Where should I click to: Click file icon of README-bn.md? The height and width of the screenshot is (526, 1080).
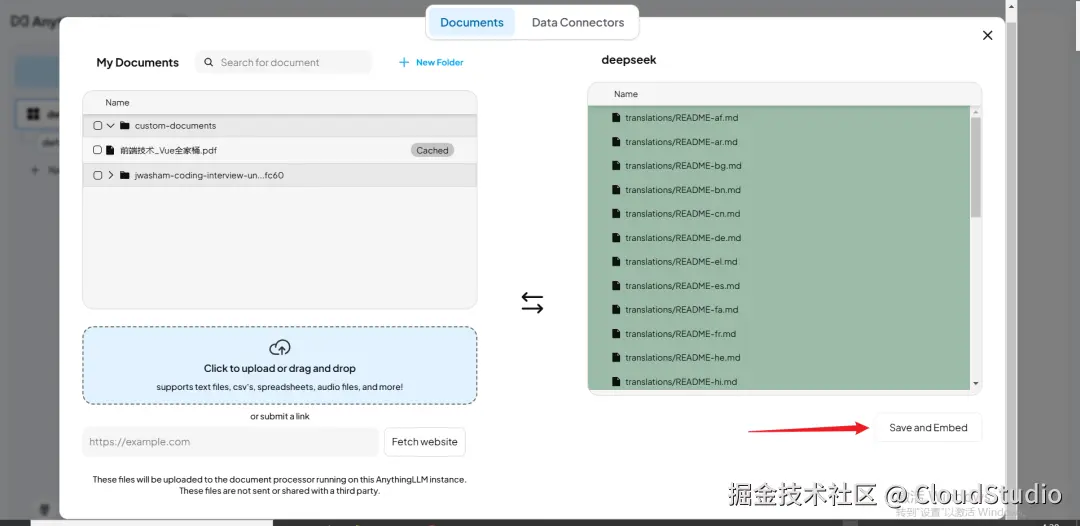pyautogui.click(x=616, y=190)
